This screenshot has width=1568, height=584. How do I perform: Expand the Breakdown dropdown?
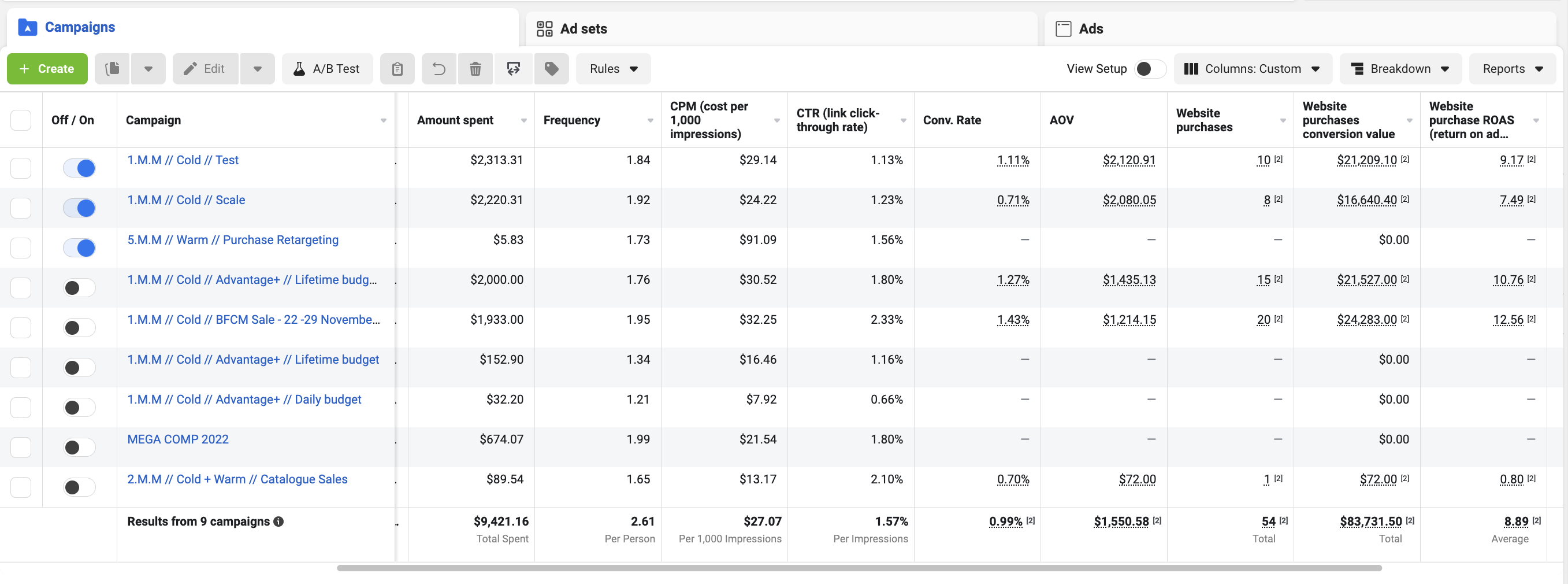tap(1399, 69)
